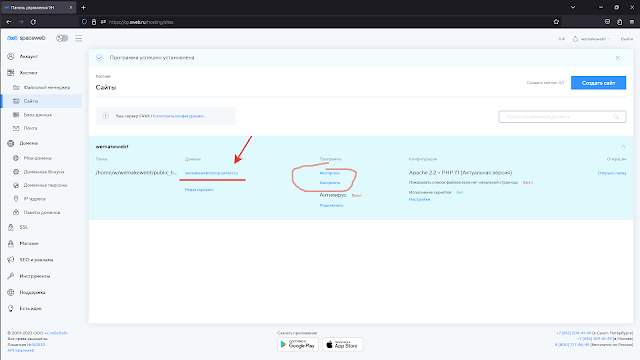Click the St. Petersburg phone number

pos(573,333)
